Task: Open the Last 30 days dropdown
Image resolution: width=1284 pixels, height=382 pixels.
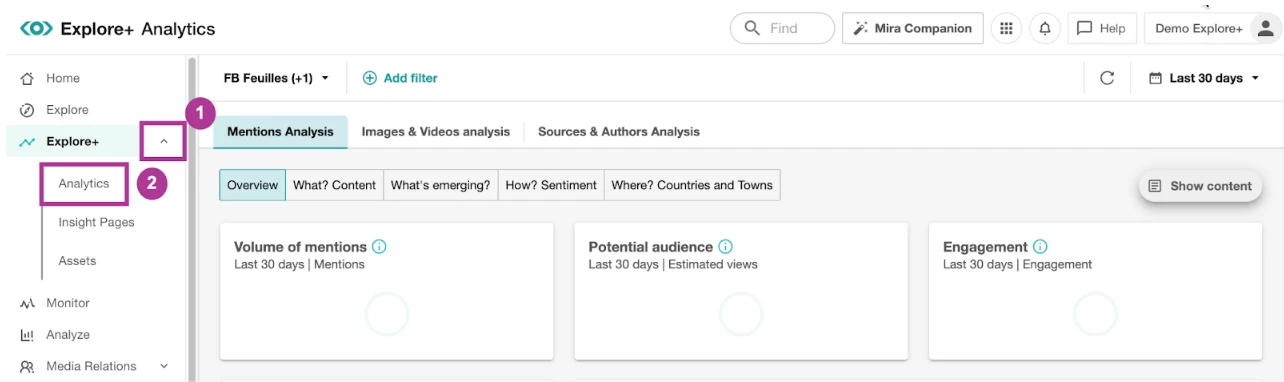Action: point(1204,78)
